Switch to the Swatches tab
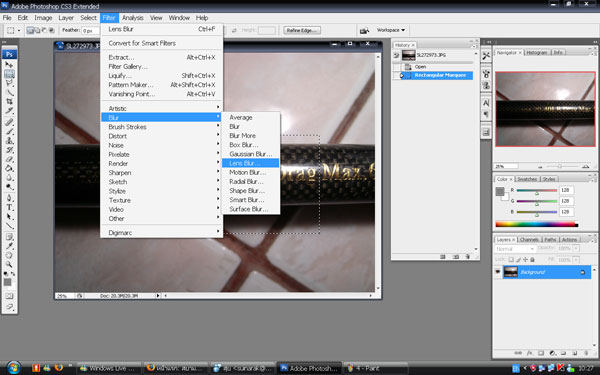The height and width of the screenshot is (375, 600). pyautogui.click(x=527, y=179)
